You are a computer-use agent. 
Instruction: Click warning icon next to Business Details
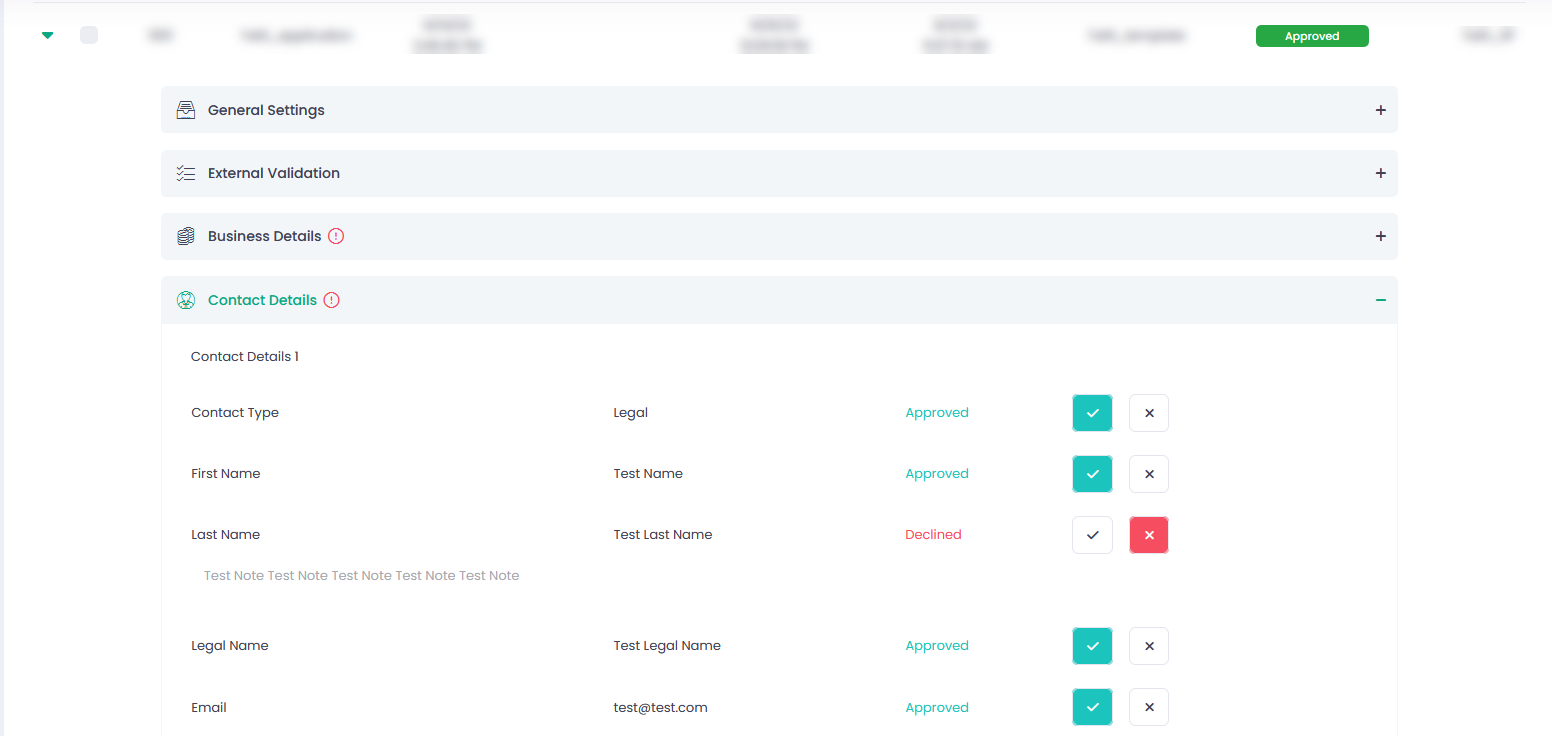336,237
